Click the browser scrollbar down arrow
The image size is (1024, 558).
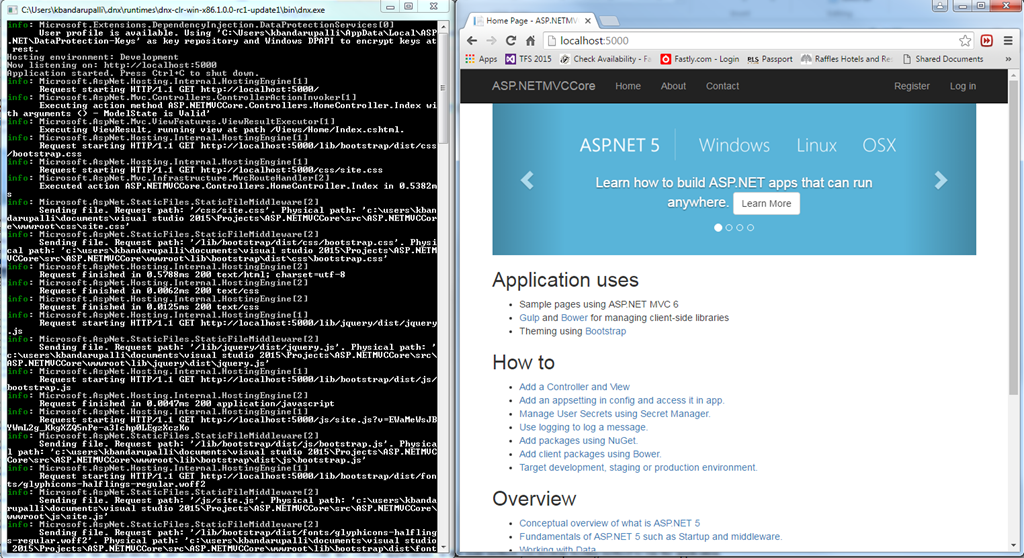pyautogui.click(x=1013, y=546)
